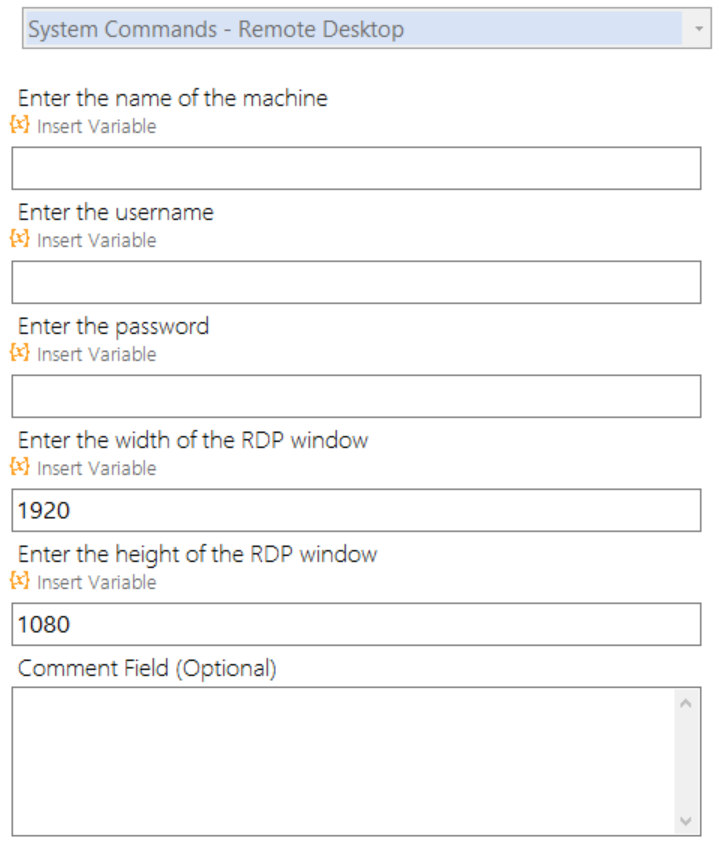This screenshot has height=846, width=718.
Task: Click the variable icon under machine name
Action: click(20, 125)
